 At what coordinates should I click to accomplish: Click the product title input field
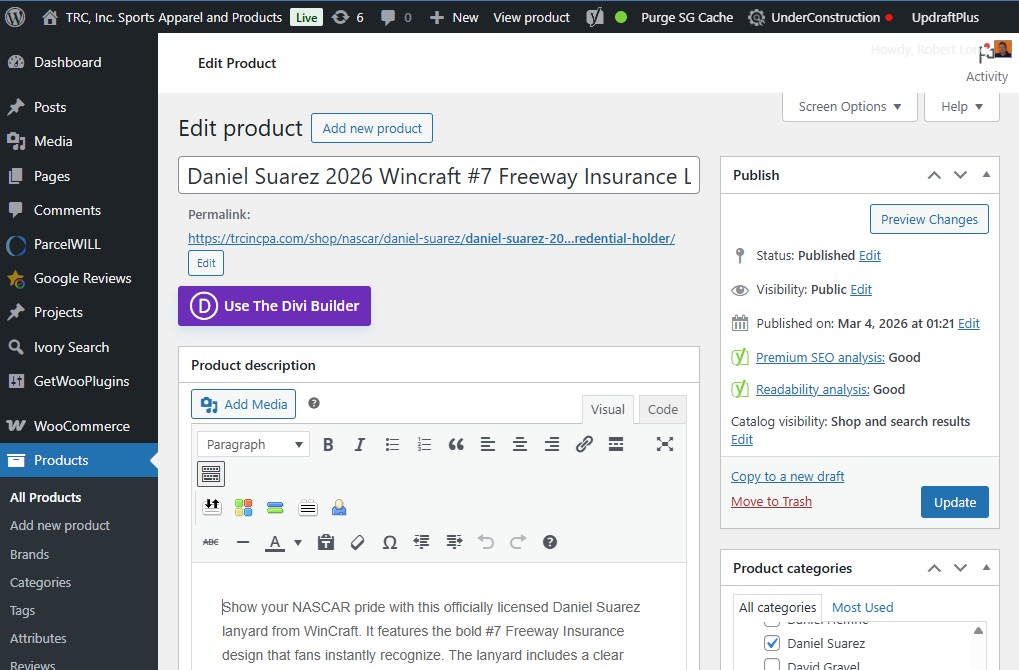click(438, 176)
